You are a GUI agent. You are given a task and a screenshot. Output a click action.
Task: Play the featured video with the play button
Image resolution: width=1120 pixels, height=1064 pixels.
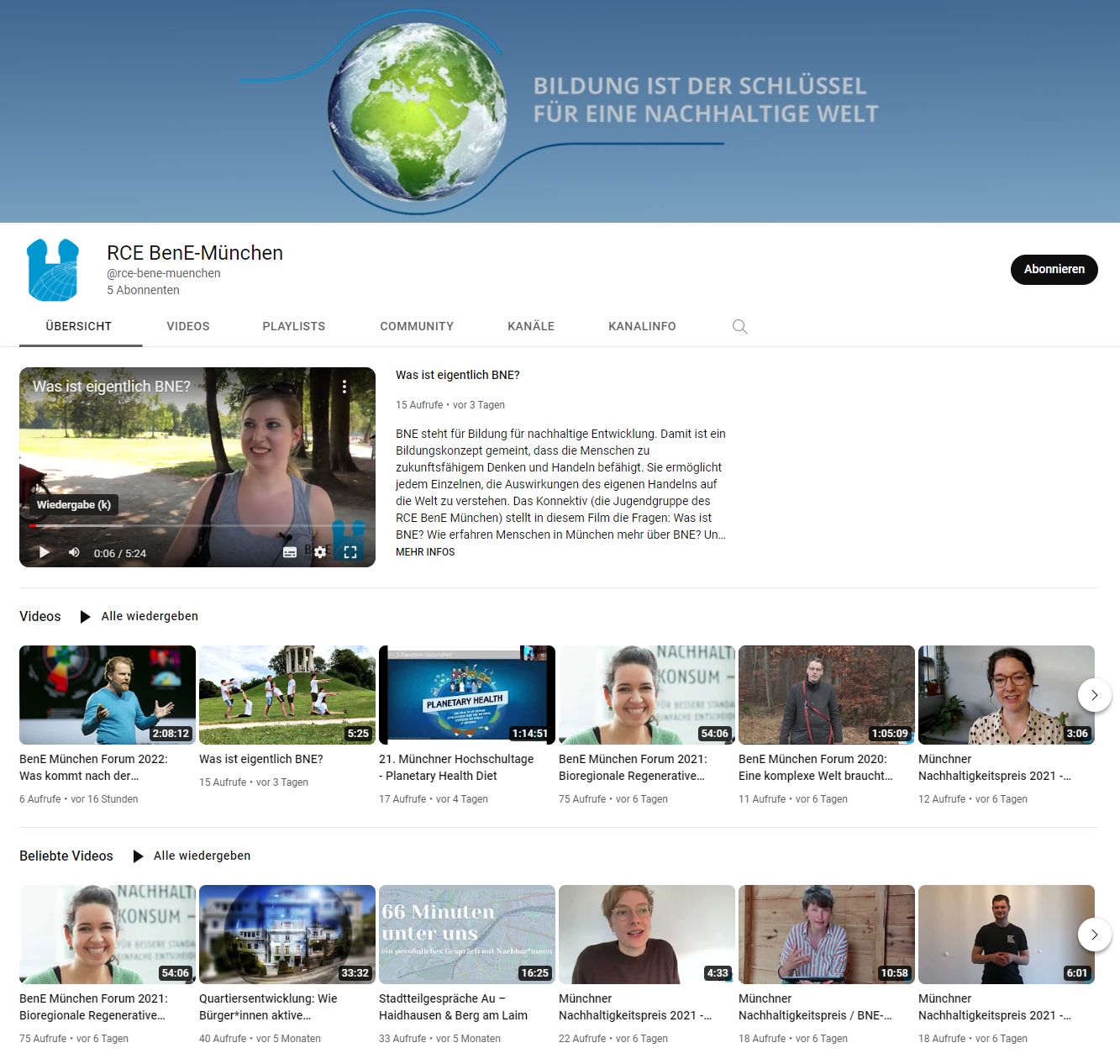45,552
